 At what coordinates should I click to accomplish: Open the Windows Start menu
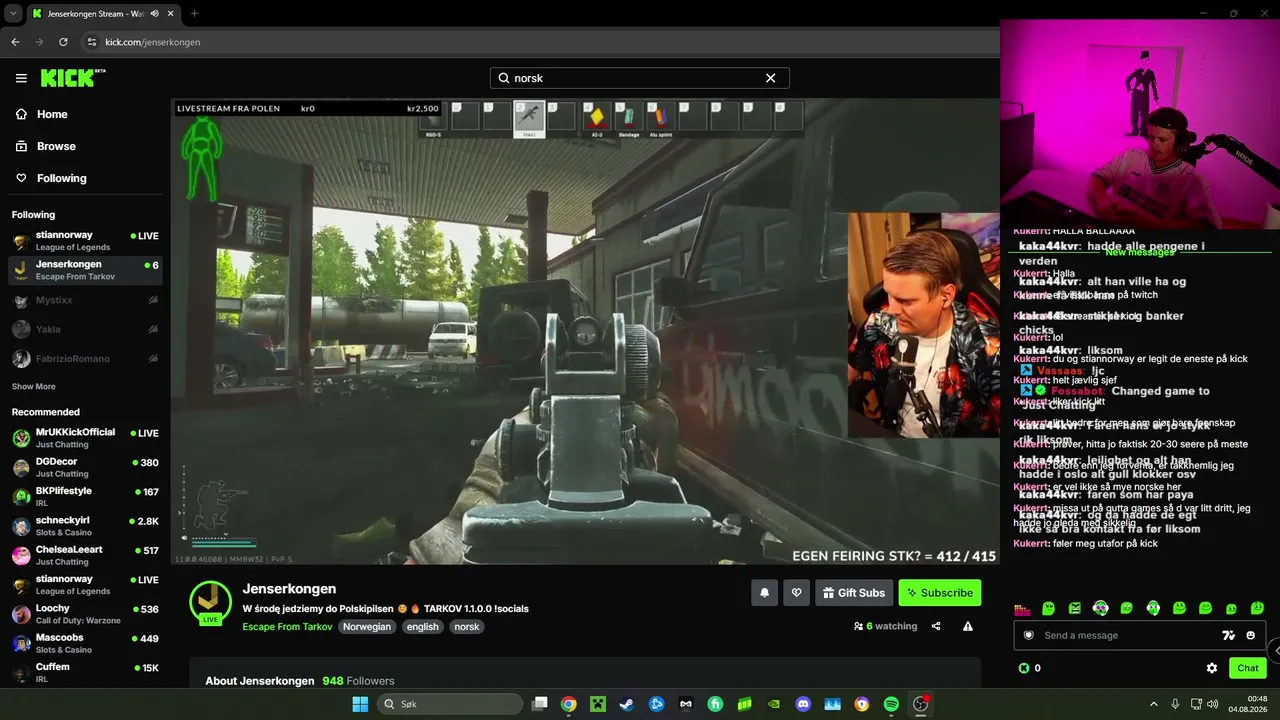[360, 704]
